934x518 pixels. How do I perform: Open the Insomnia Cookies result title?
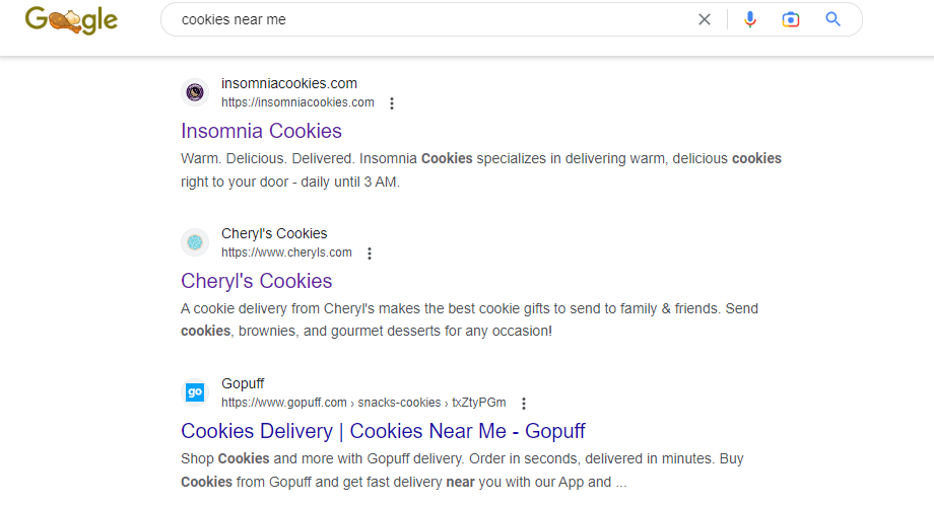261,131
